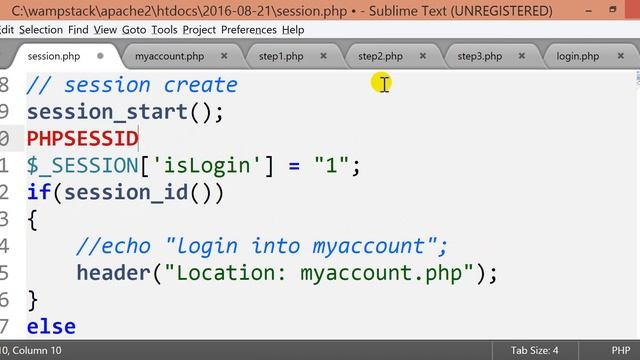Open the Goto menu
This screenshot has height=360, width=640.
click(134, 30)
